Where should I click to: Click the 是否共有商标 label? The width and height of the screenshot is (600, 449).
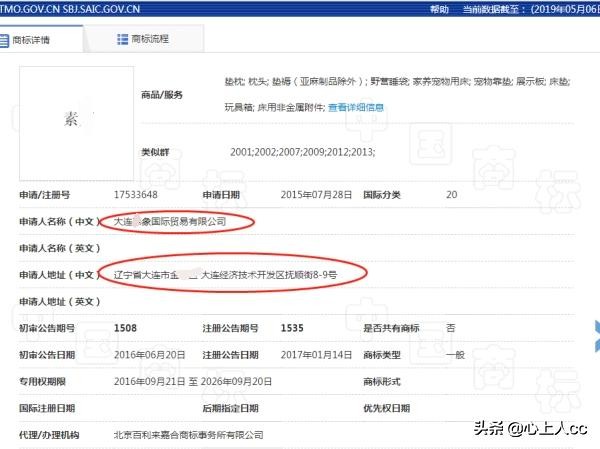pos(391,328)
